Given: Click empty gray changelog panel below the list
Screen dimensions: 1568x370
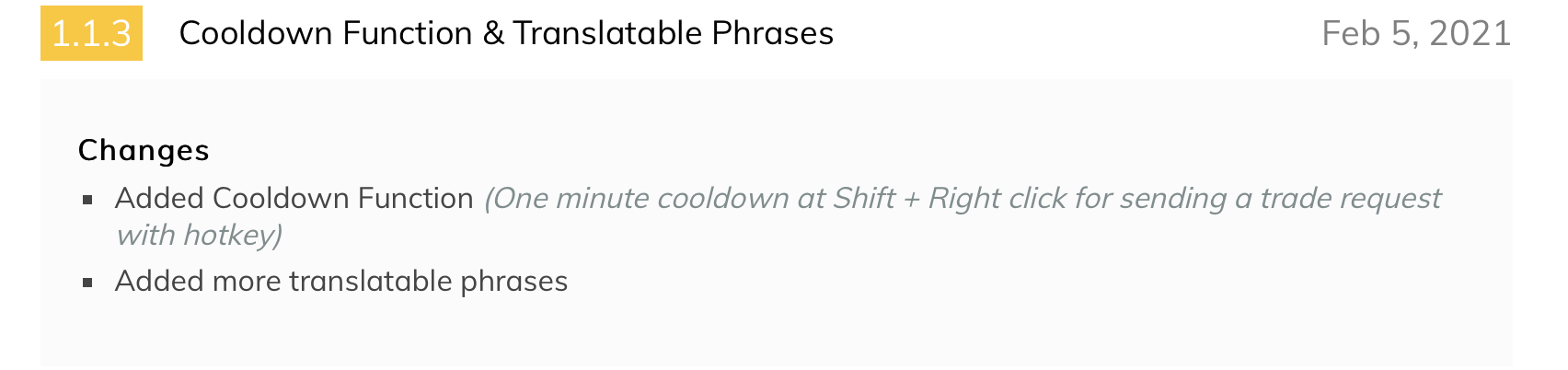Looking at the screenshot, I should [777, 333].
